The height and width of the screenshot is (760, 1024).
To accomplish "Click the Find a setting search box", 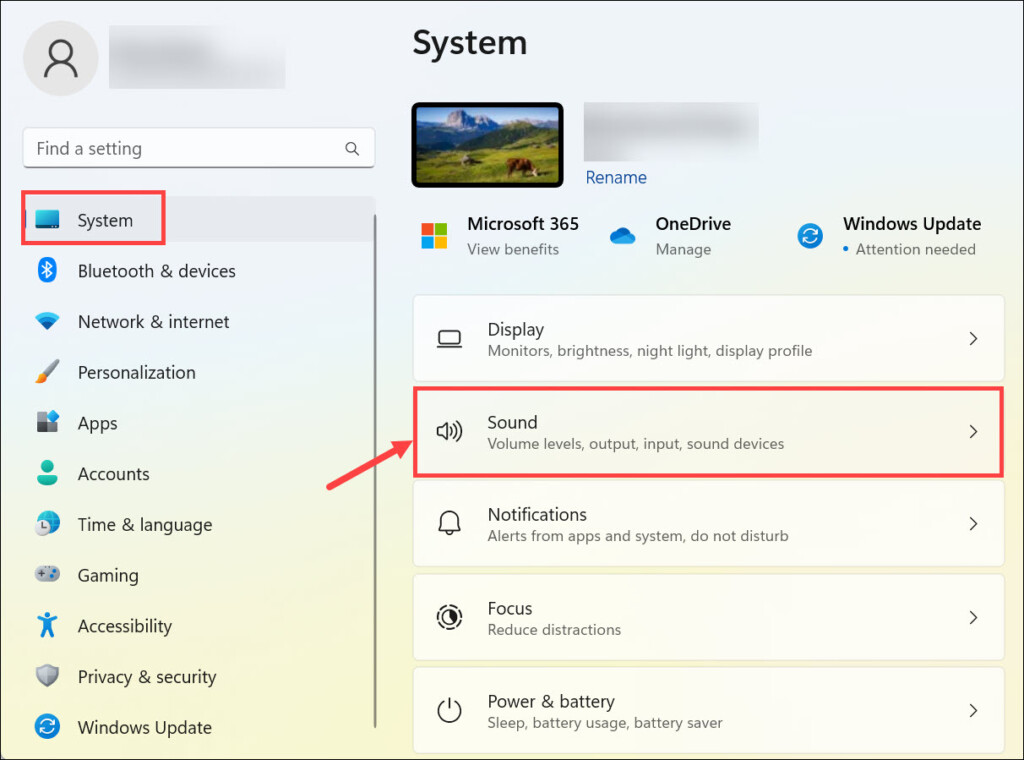I will pos(185,148).
